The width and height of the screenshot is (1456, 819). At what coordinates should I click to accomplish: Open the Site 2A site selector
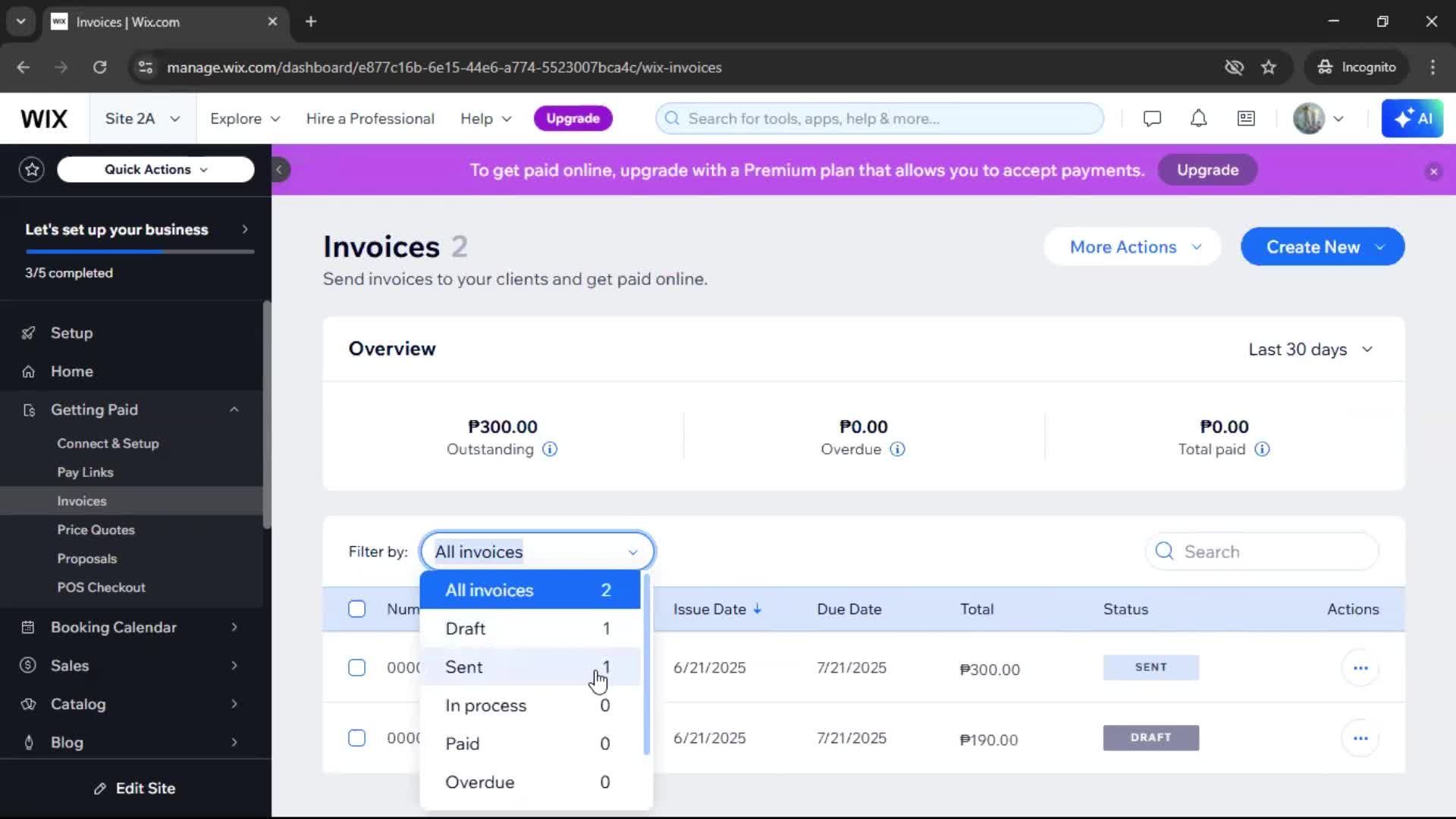click(x=143, y=118)
